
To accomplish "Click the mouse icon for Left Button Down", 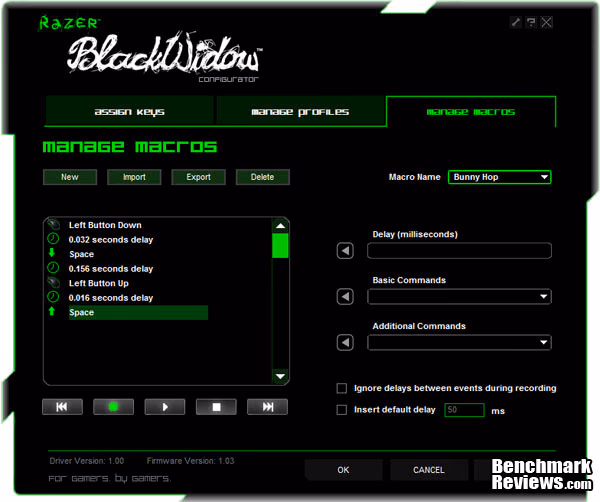I will click(54, 225).
